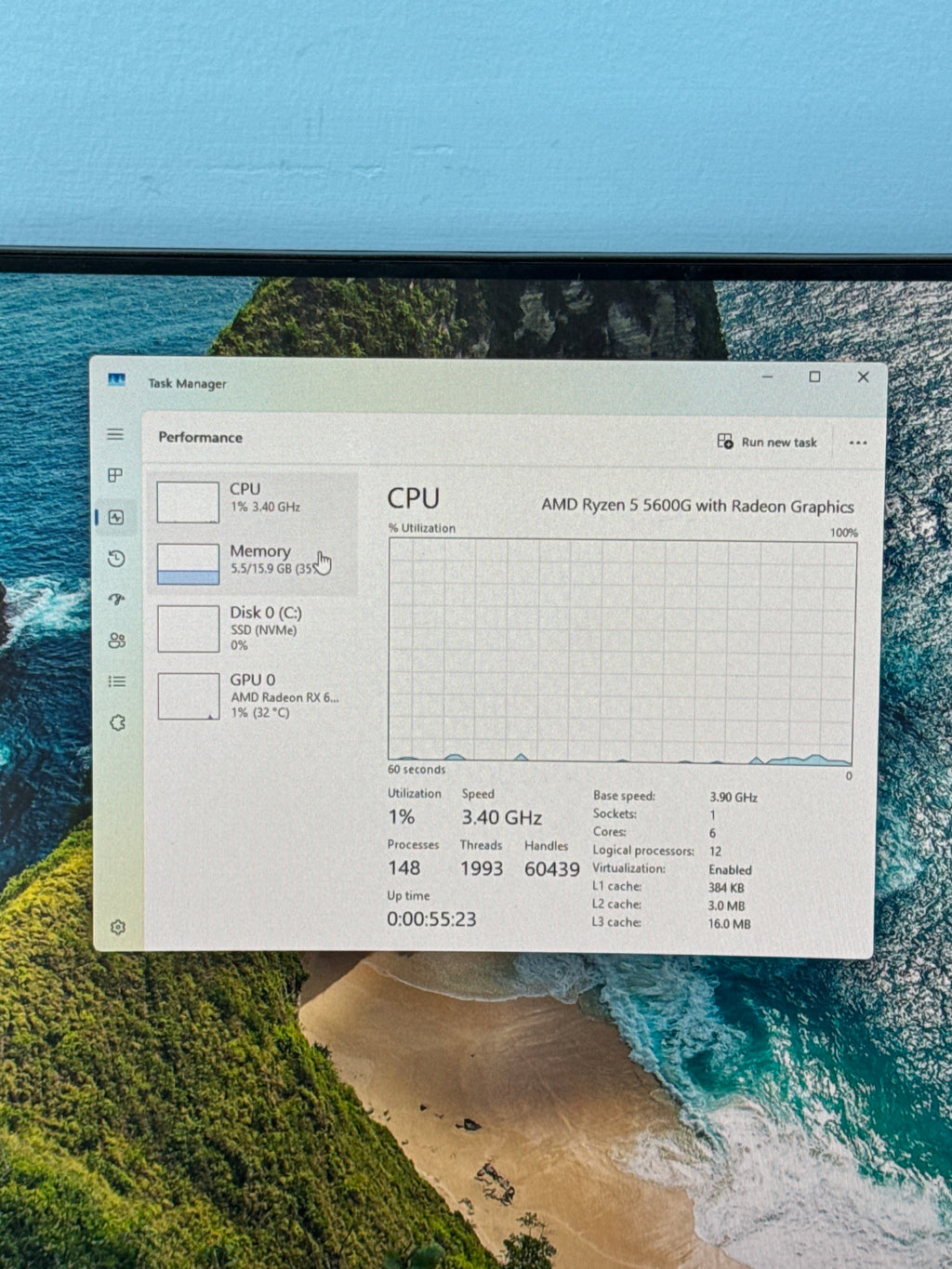
Task: Click the 384 KB L1 cache value
Action: 726,887
